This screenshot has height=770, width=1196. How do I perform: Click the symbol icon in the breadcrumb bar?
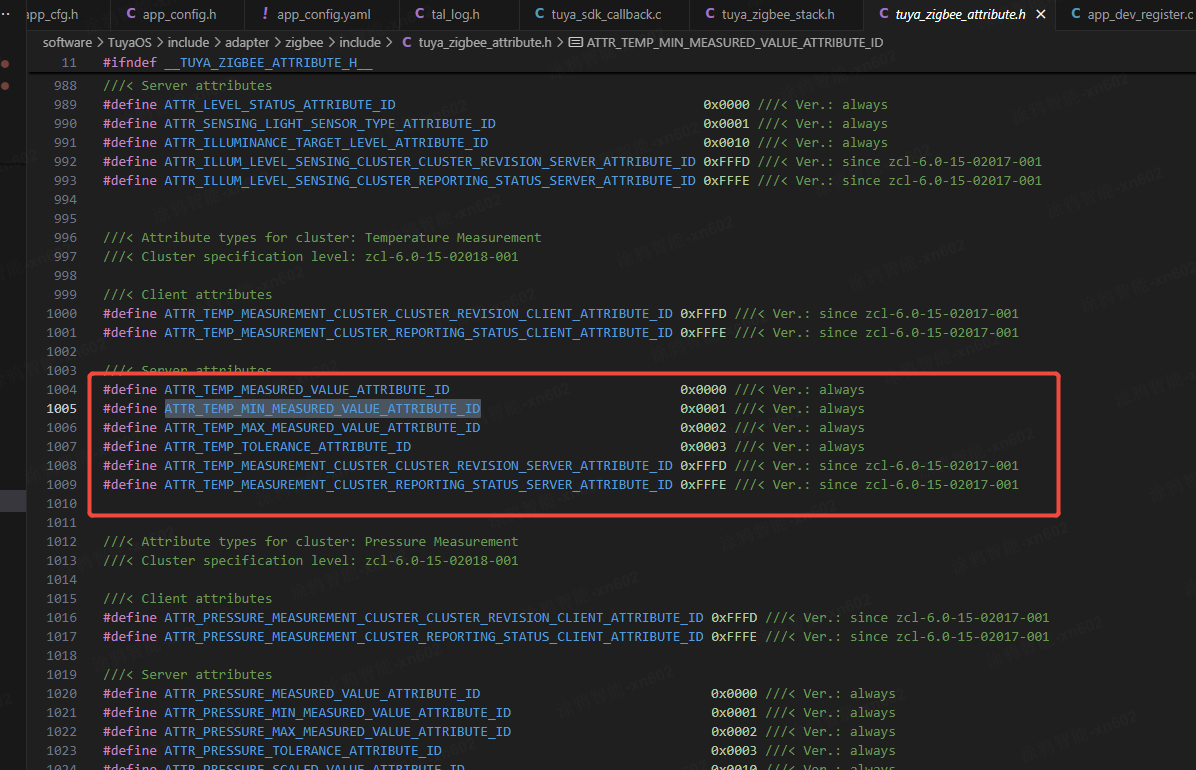coord(575,43)
